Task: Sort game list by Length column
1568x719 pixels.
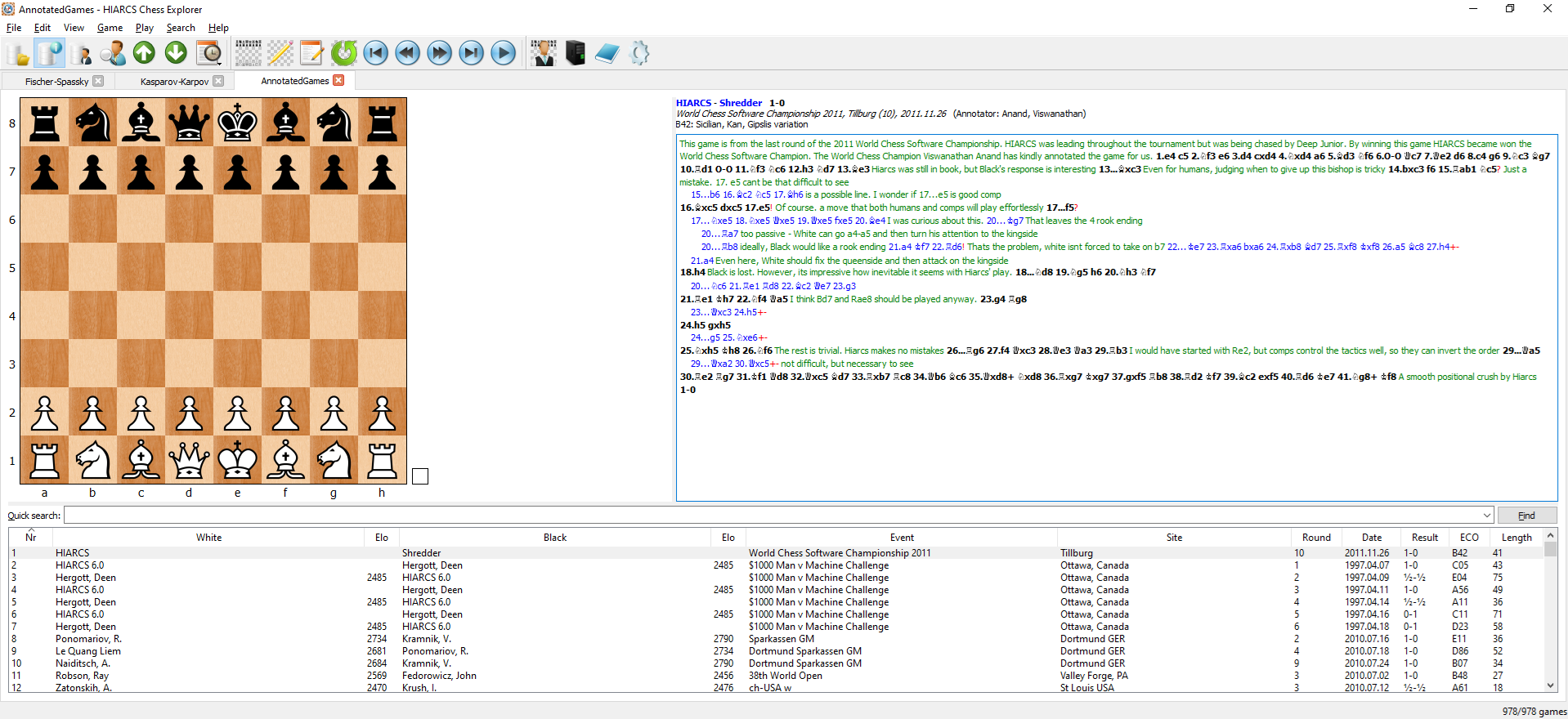Action: 1516,538
